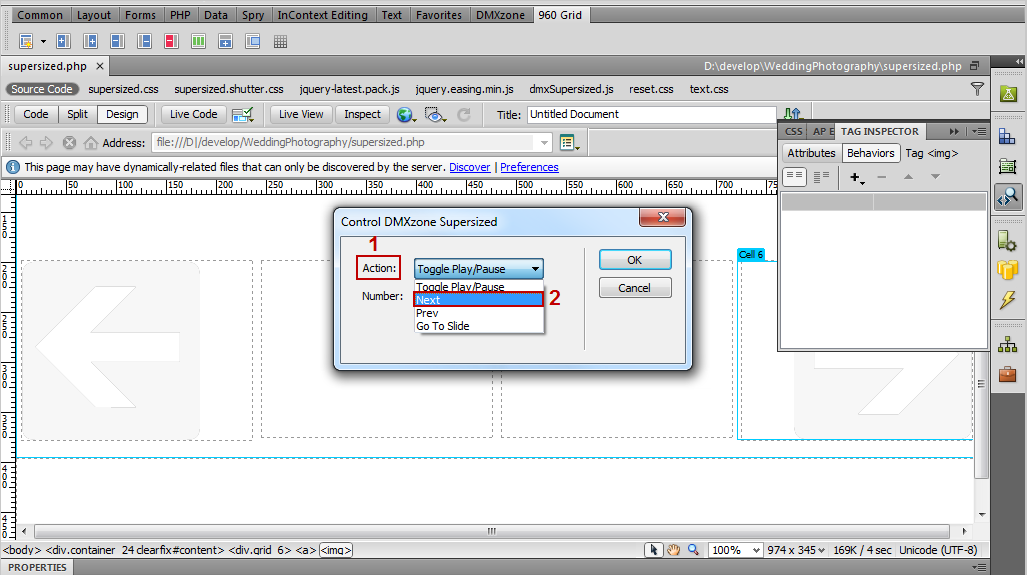This screenshot has width=1027, height=575.
Task: Select the Hand tool in status bar
Action: point(673,550)
